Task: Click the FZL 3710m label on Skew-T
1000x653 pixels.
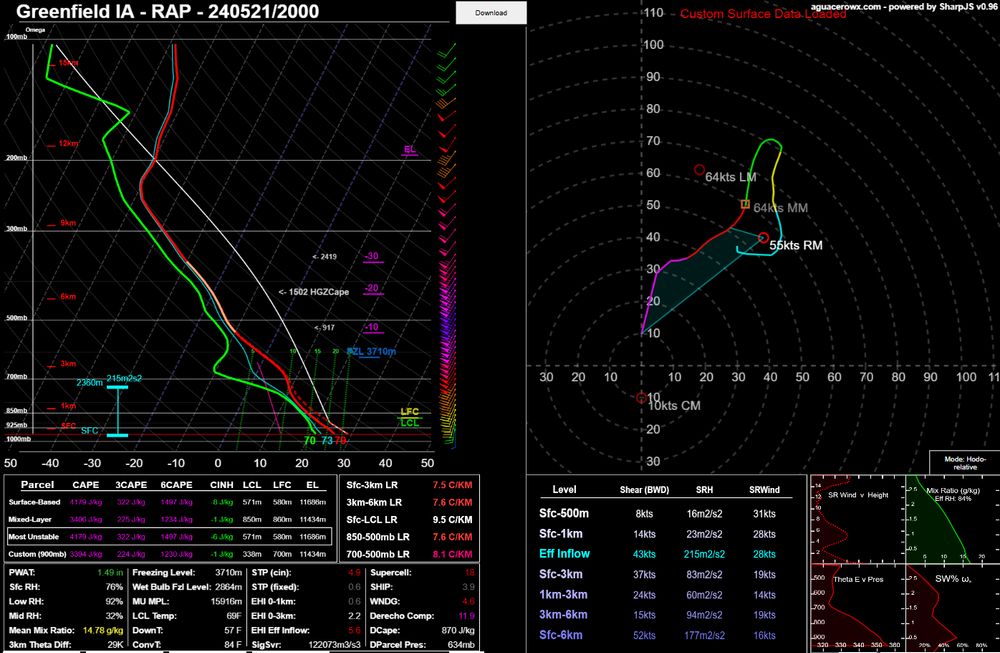Action: click(372, 351)
